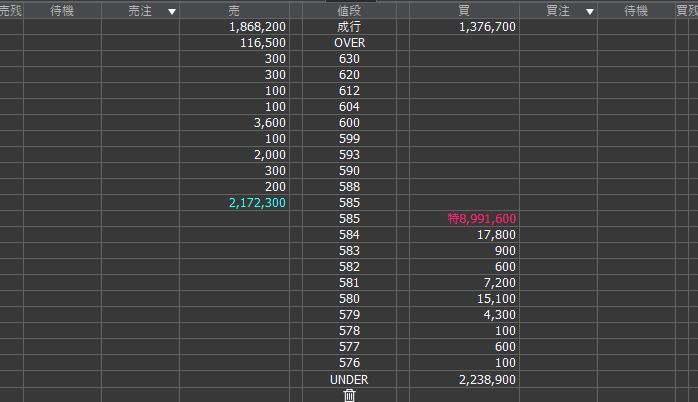Screen dimensions: 698x402
Task: Click cyan sell quantity 2,172,300
Action: click(257, 203)
